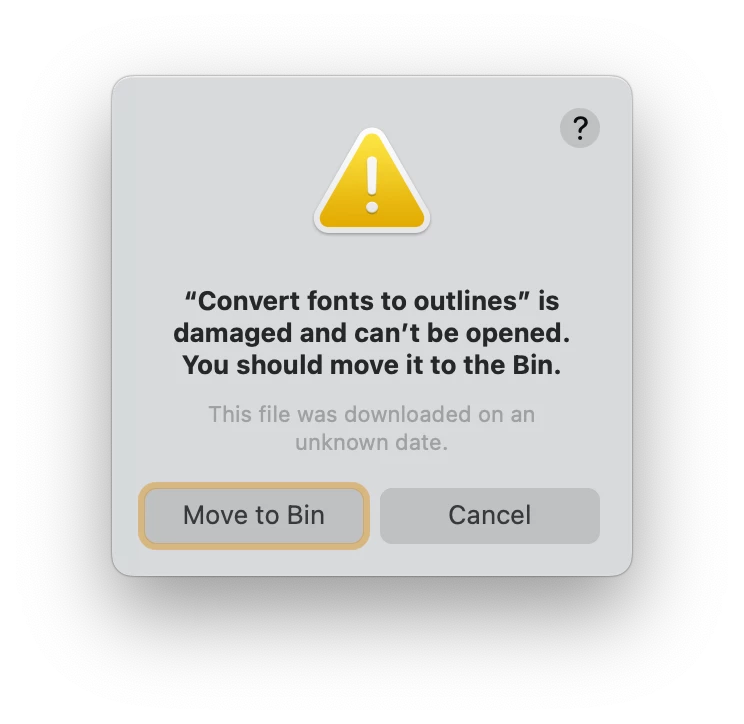Click Cancel to keep the file
The width and height of the screenshot is (744, 724).
490,516
